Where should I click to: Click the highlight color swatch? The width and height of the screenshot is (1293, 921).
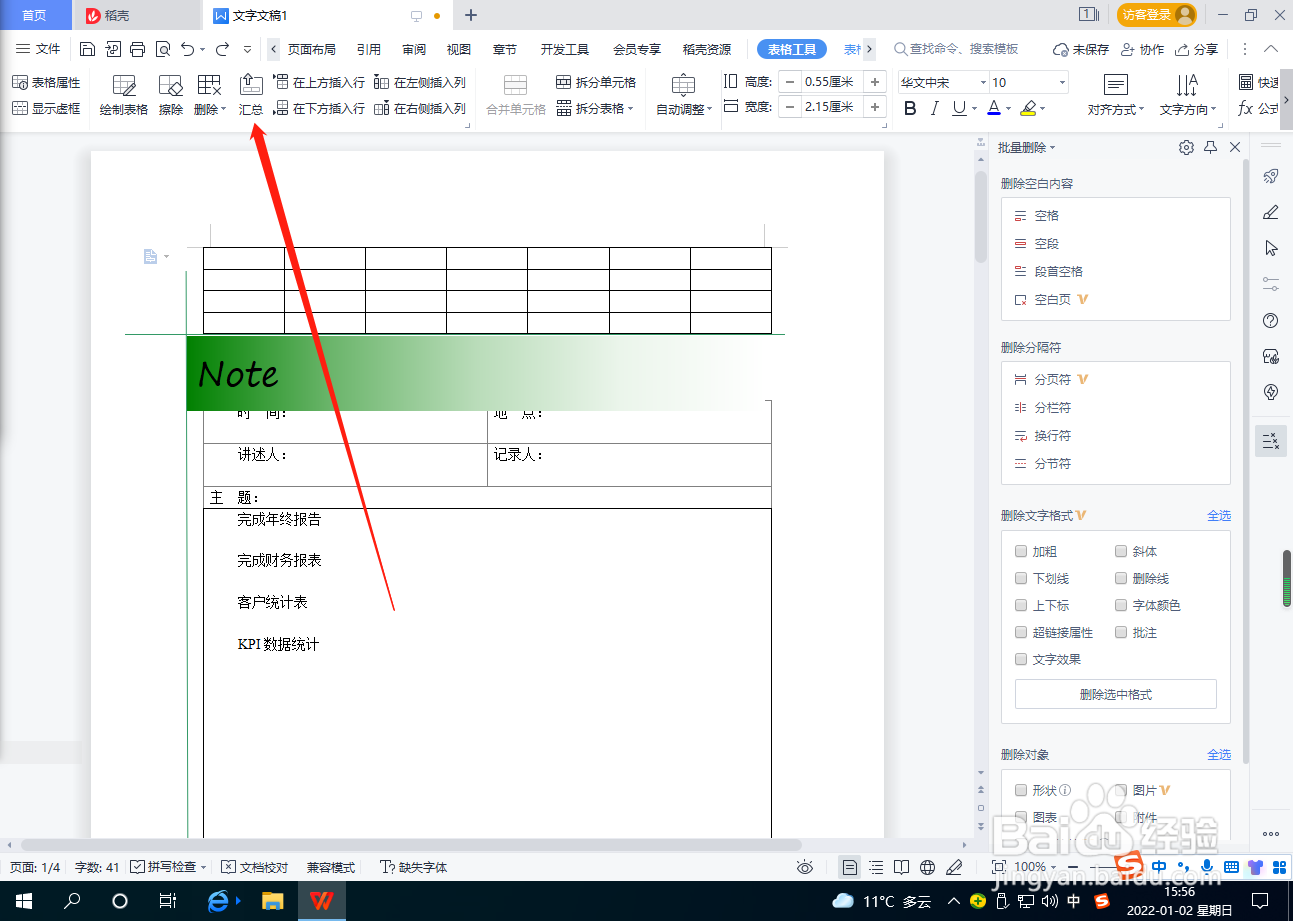point(1029,108)
